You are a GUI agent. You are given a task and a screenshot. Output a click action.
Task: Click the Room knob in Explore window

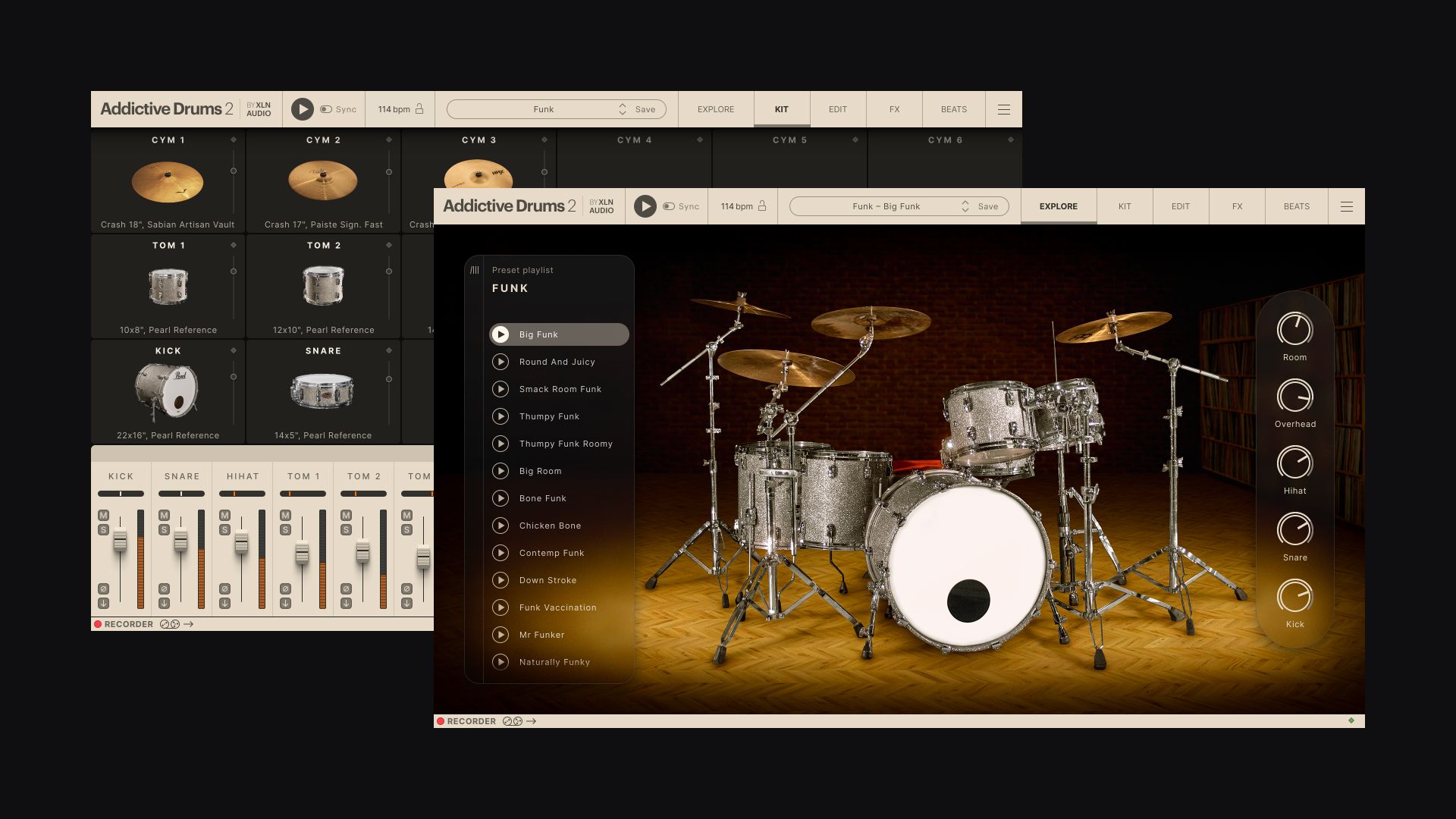coord(1294,329)
